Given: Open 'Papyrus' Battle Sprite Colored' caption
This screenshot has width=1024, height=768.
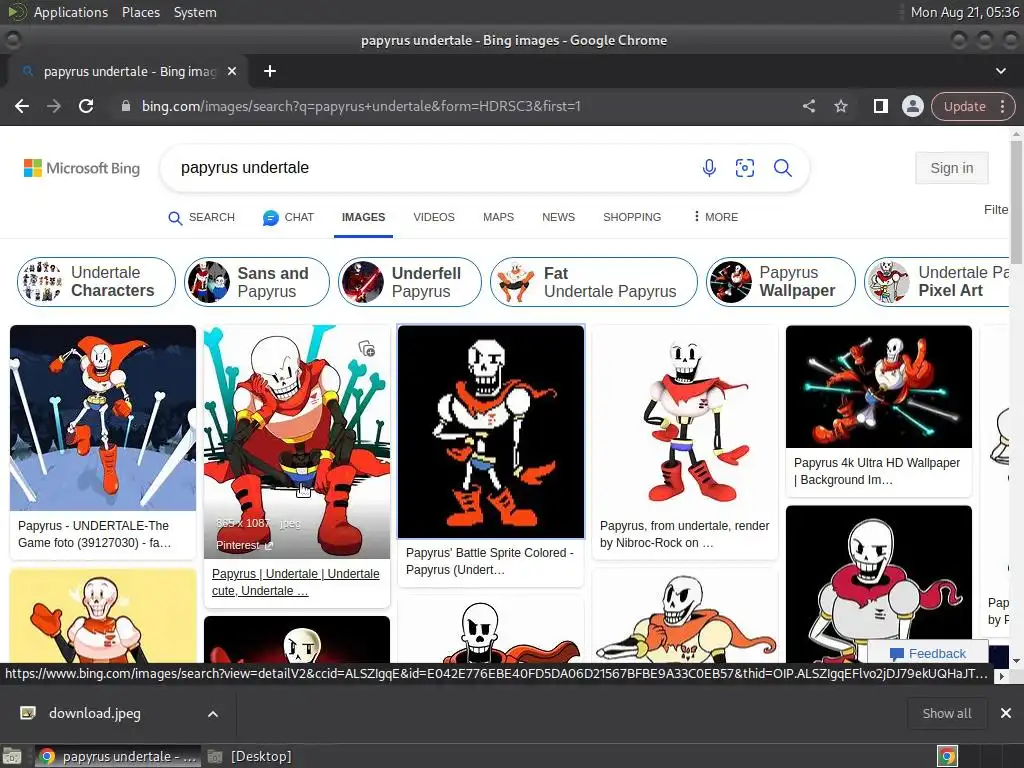Looking at the screenshot, I should [x=489, y=561].
